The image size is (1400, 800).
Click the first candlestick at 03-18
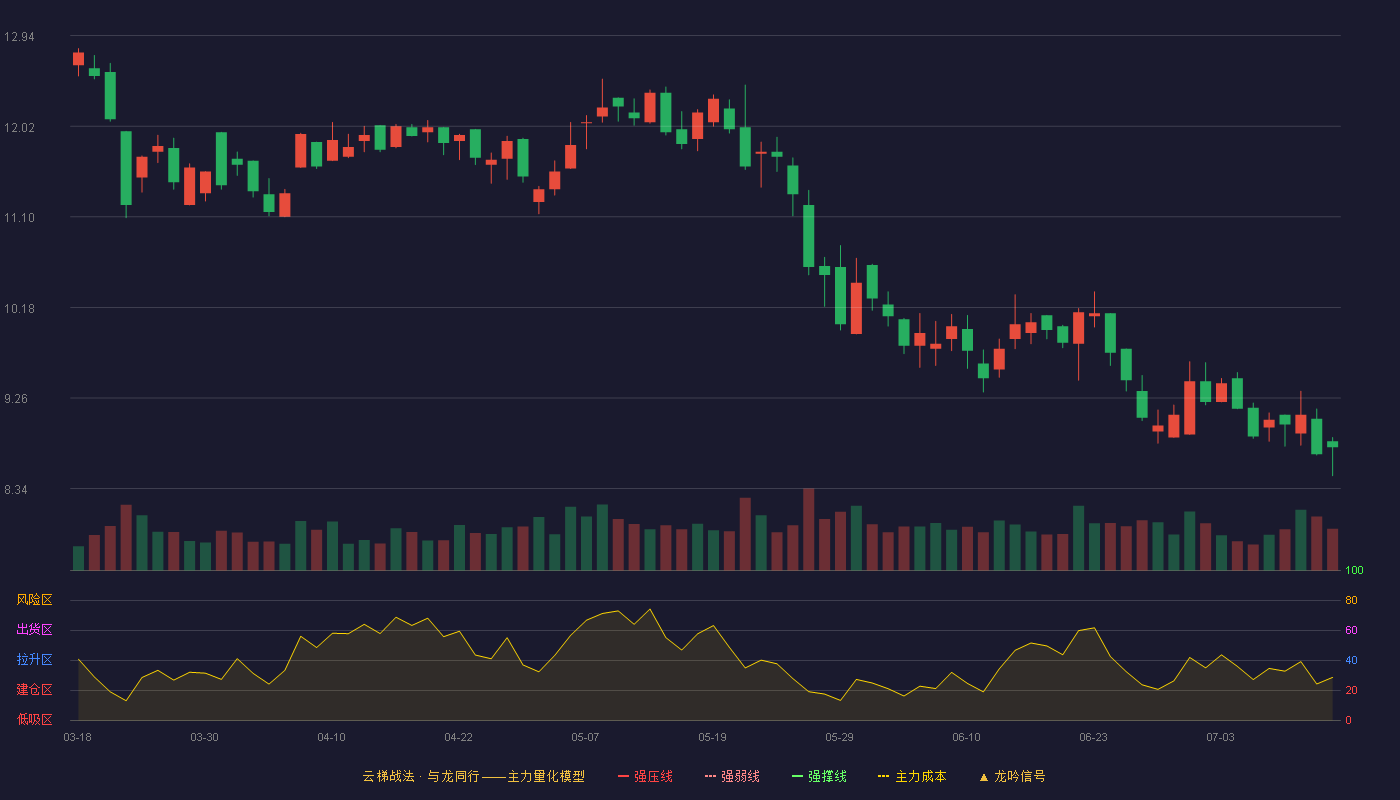click(x=78, y=59)
